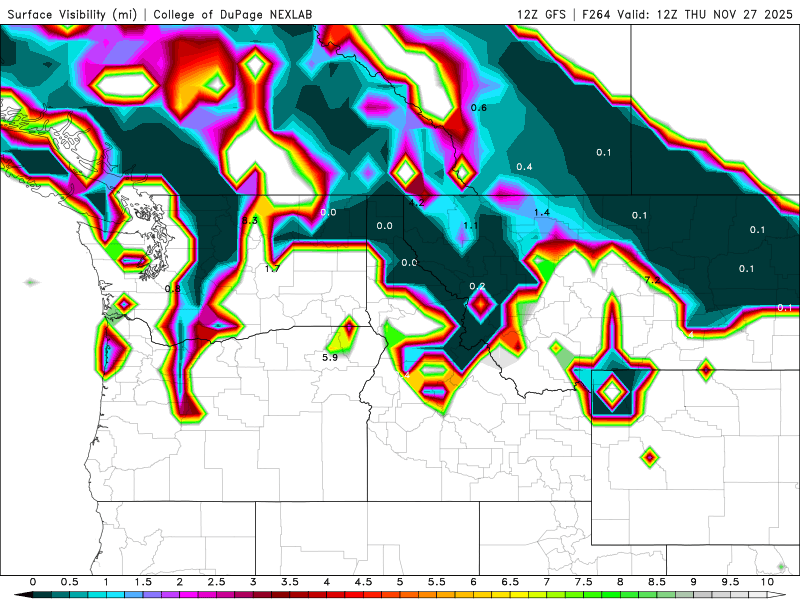The width and height of the screenshot is (800, 600).
Task: Click the '6.5' tick label on color scale
Action: (510, 582)
